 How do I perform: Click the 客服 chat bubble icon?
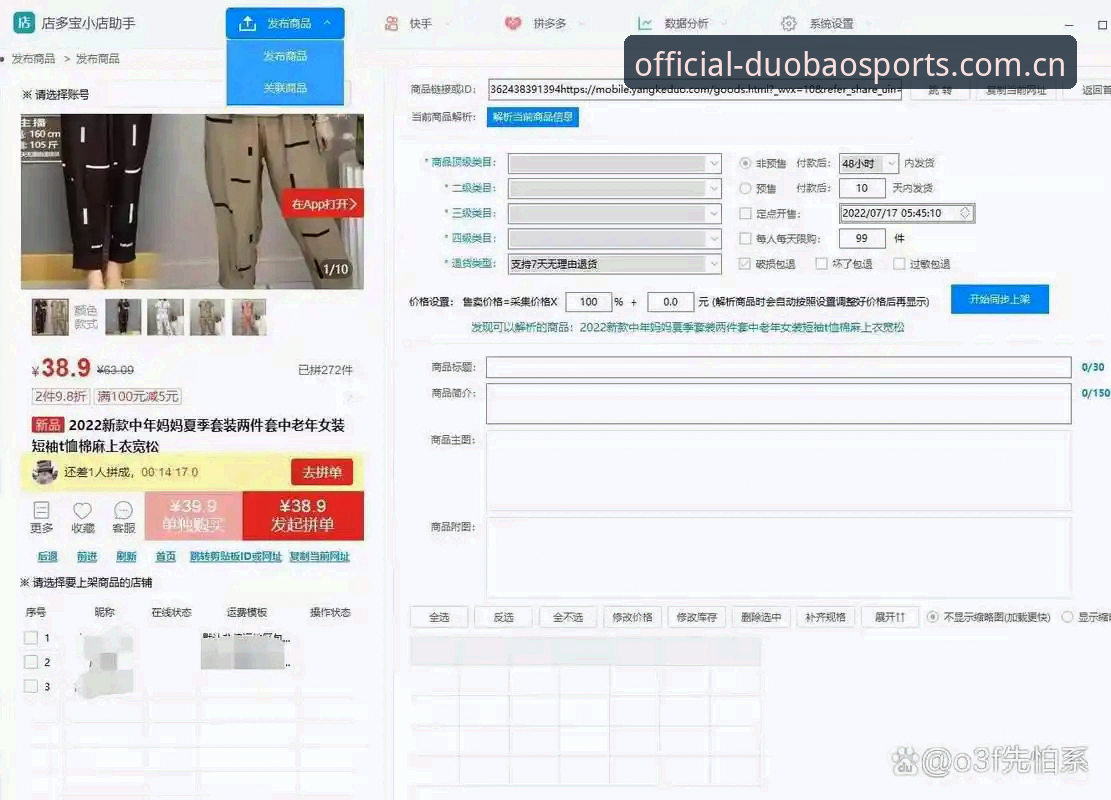pyautogui.click(x=123, y=510)
